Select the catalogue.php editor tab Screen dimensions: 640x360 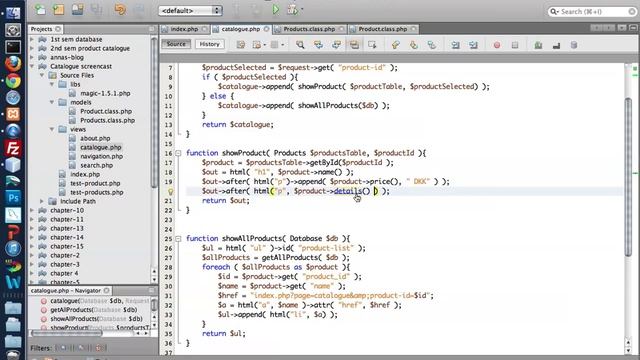point(241,29)
